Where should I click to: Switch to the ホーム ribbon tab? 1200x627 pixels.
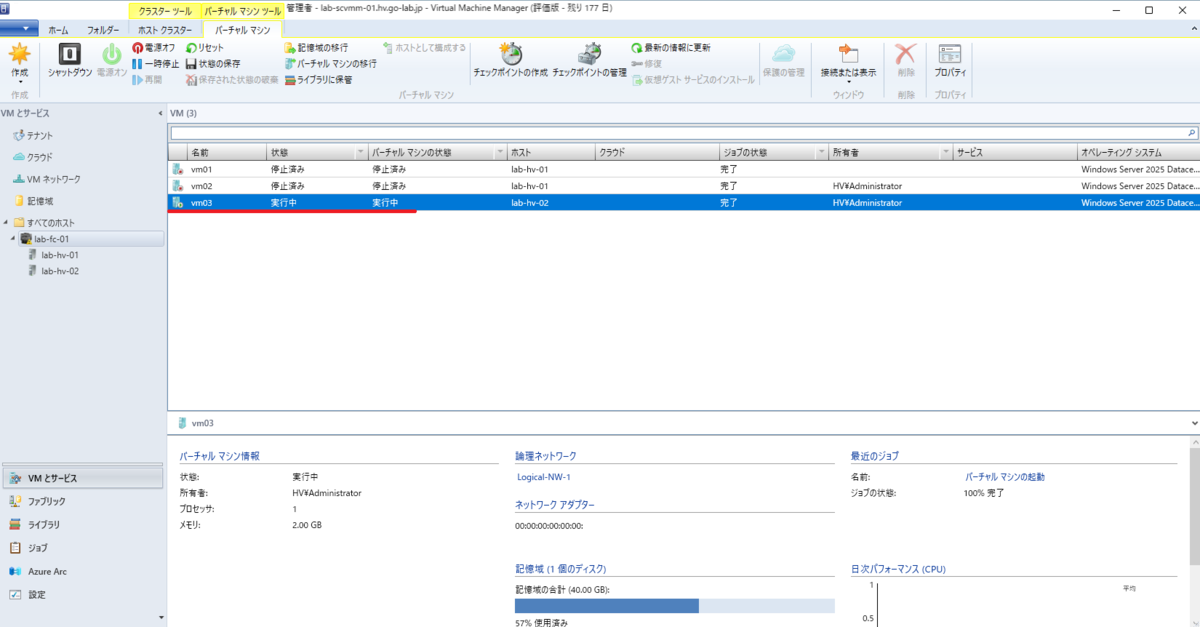tap(59, 30)
